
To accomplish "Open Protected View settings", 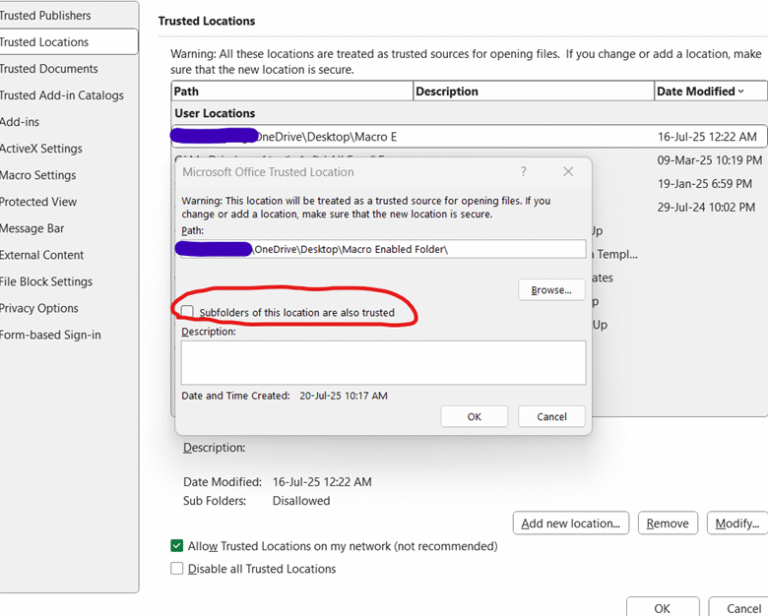I will pos(39,202).
